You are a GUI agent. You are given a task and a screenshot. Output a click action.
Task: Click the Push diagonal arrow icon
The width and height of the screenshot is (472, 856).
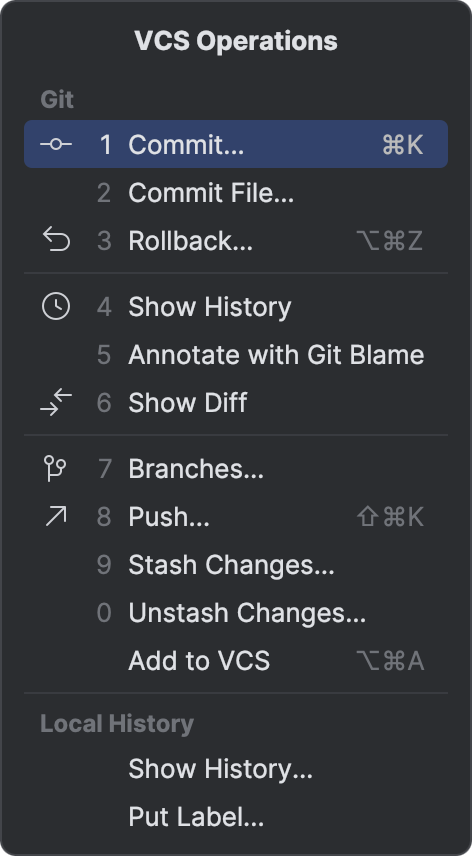click(x=56, y=516)
